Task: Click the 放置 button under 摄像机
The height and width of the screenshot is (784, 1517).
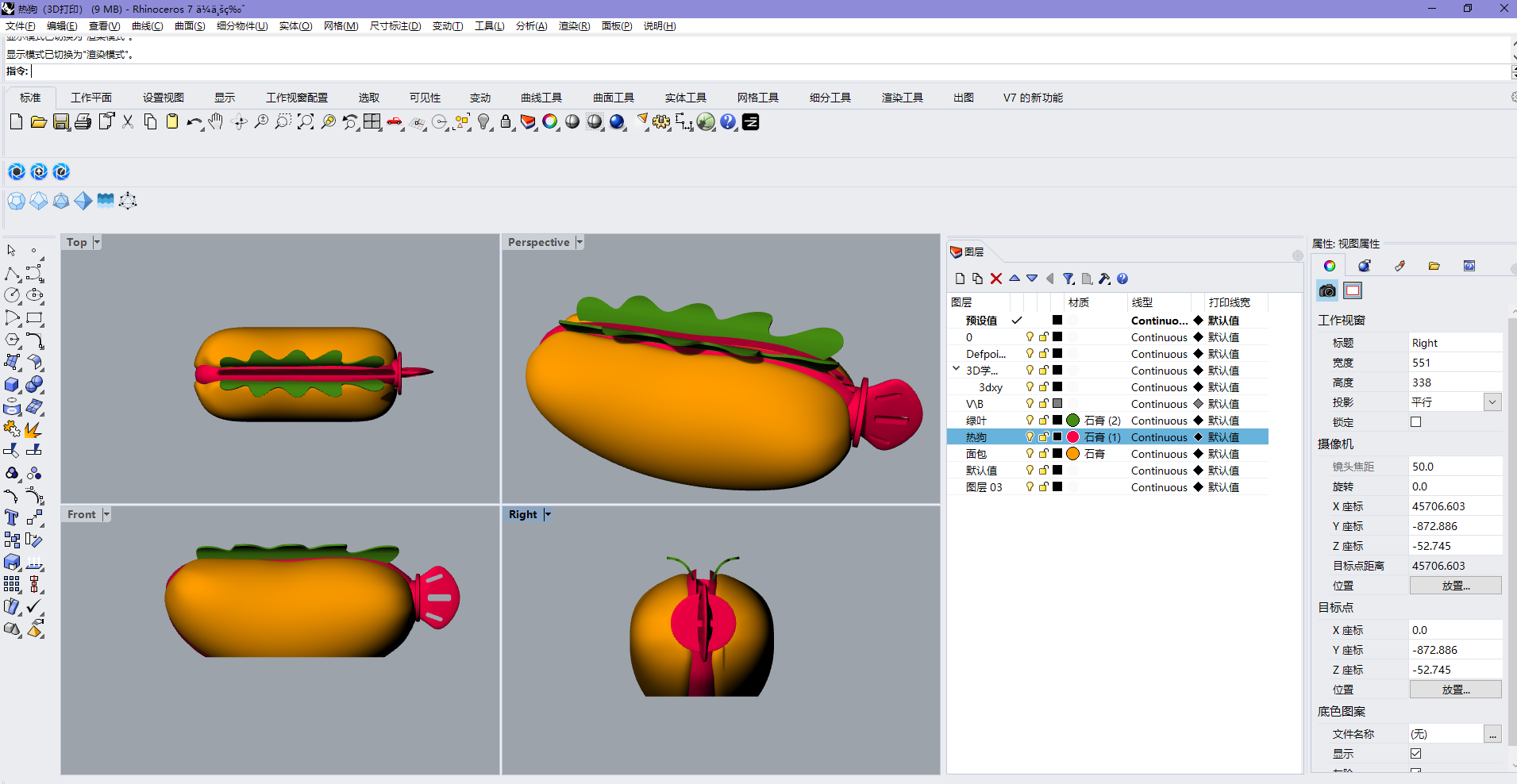Action: coord(1455,585)
